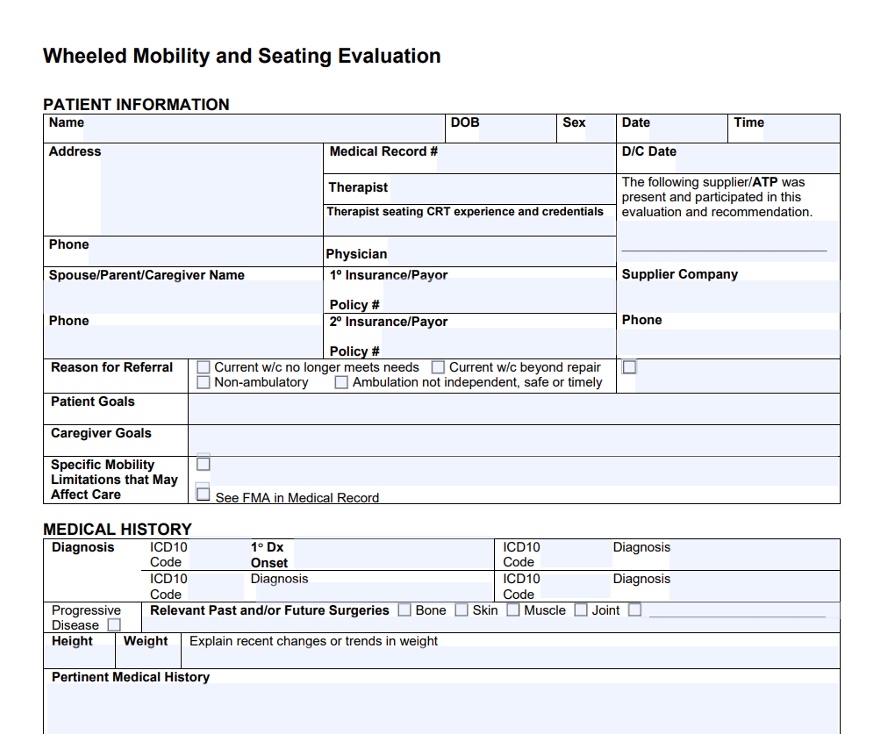Click the Caregiver Goals text field

(x=514, y=441)
